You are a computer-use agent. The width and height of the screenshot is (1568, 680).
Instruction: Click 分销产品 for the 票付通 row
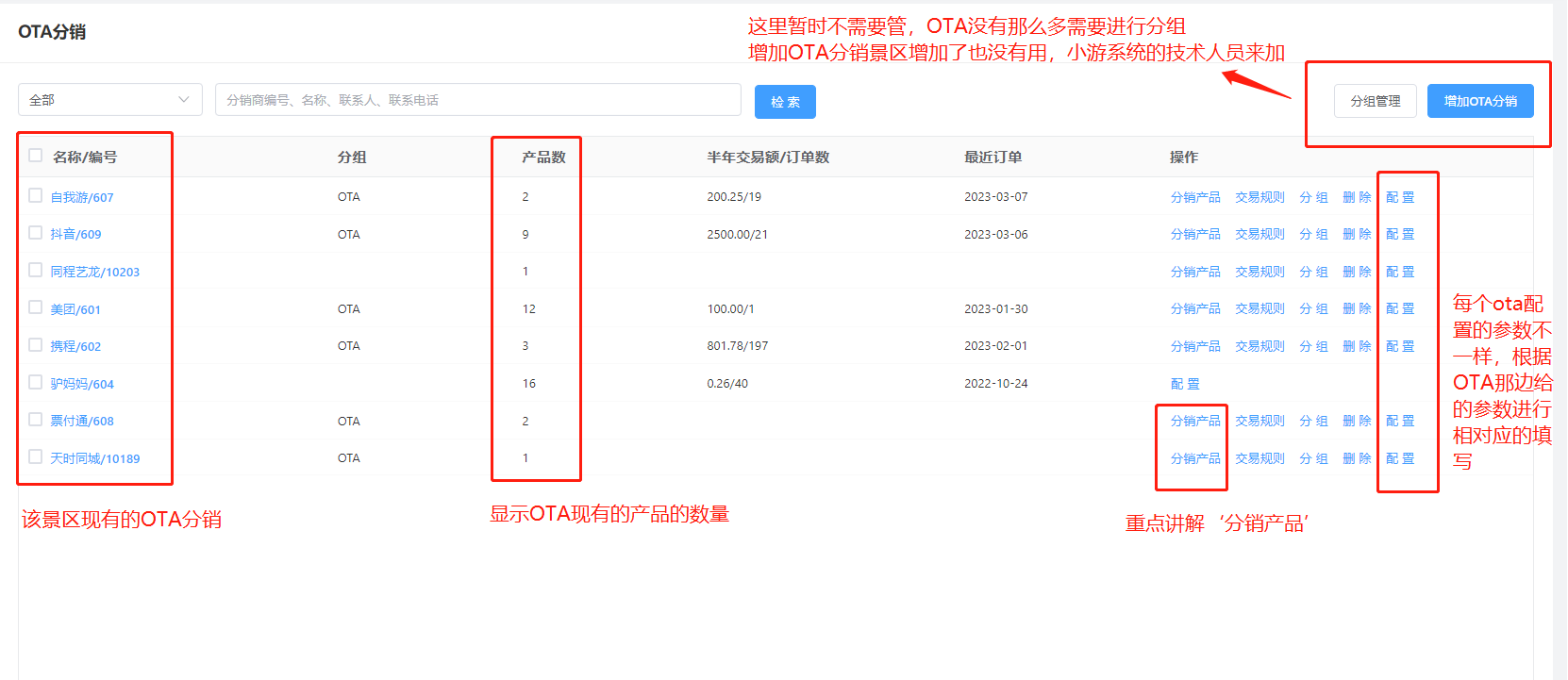1194,421
